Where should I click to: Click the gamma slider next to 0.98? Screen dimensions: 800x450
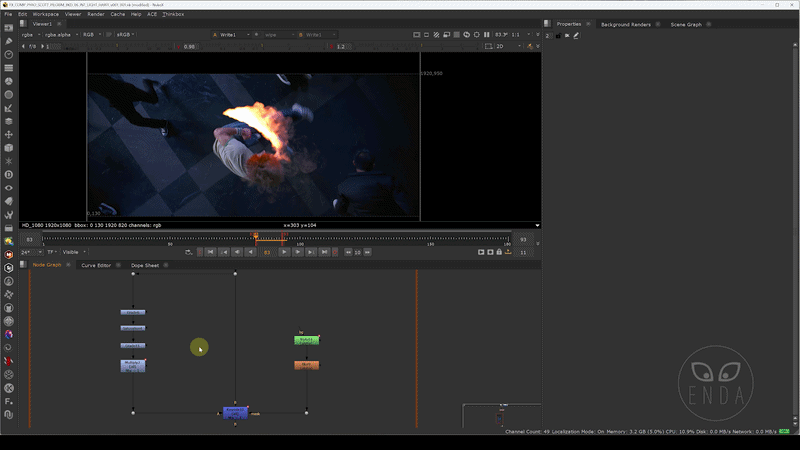[262, 46]
